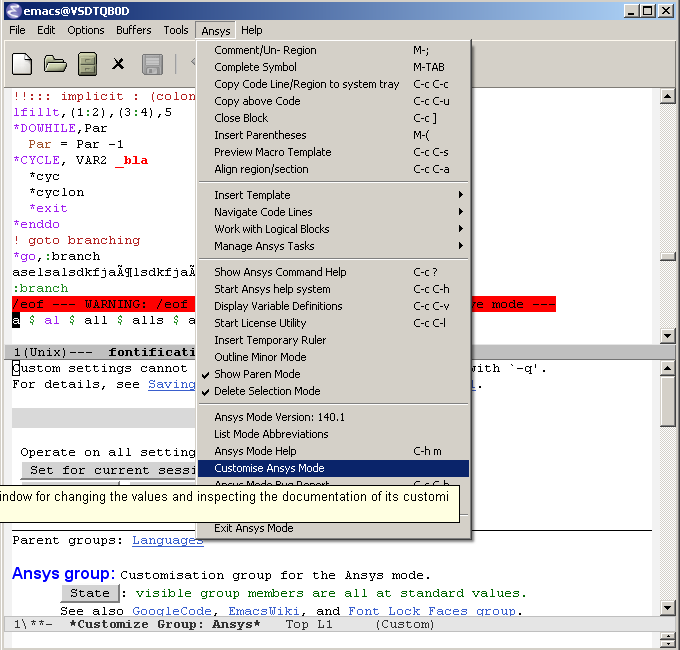Select Copy Code Line/Region to system tray
The image size is (680, 650).
pyautogui.click(x=333, y=84)
